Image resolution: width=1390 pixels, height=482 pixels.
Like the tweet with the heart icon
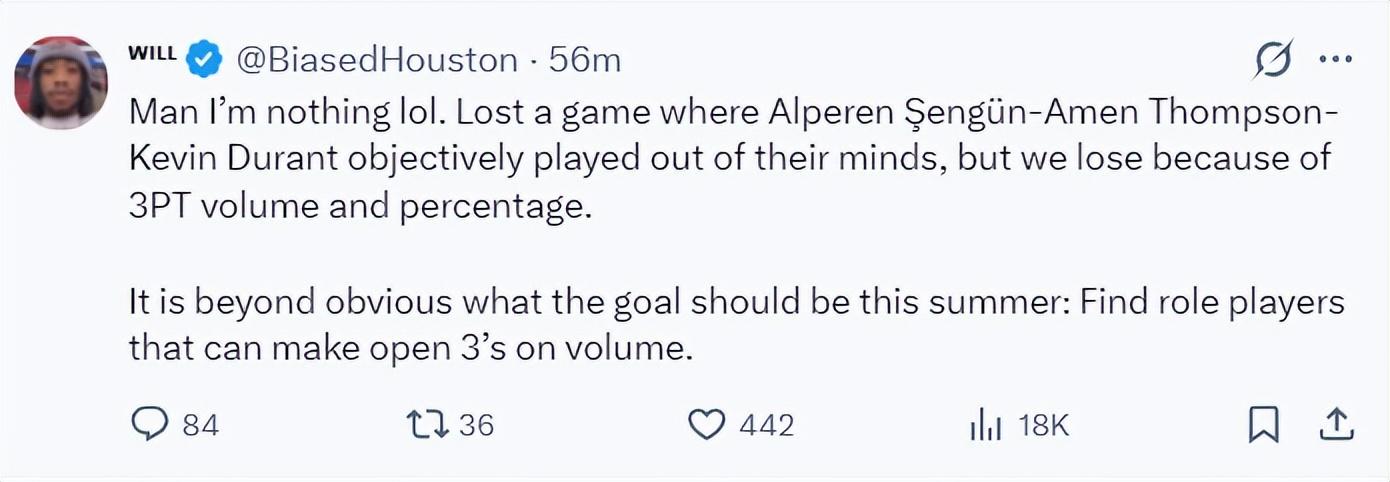tap(707, 425)
